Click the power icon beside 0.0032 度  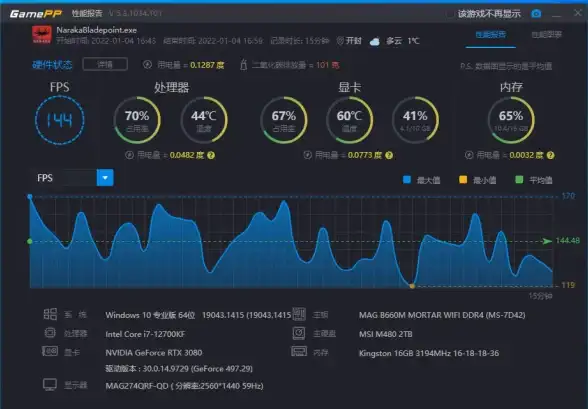469,155
